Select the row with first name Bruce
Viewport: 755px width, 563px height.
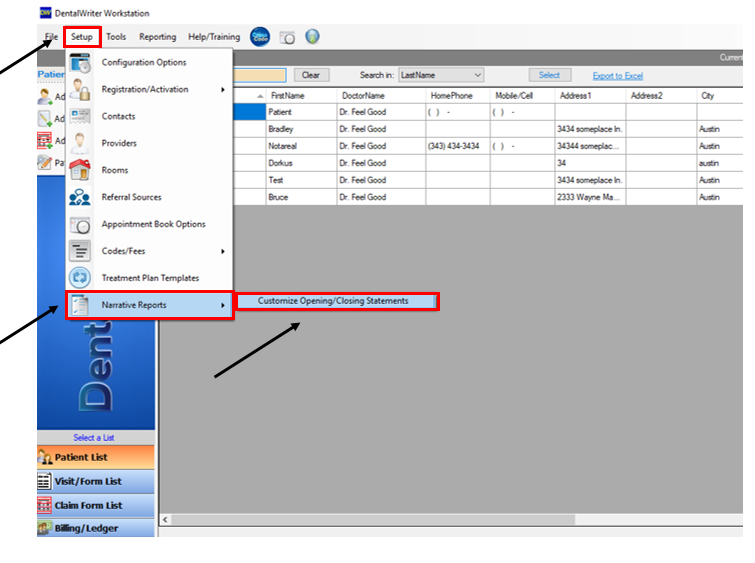coord(488,197)
